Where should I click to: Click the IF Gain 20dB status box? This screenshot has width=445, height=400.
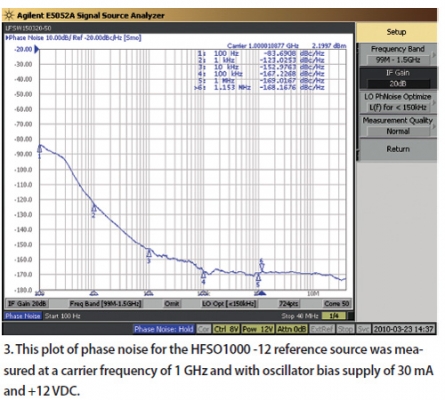[28, 304]
